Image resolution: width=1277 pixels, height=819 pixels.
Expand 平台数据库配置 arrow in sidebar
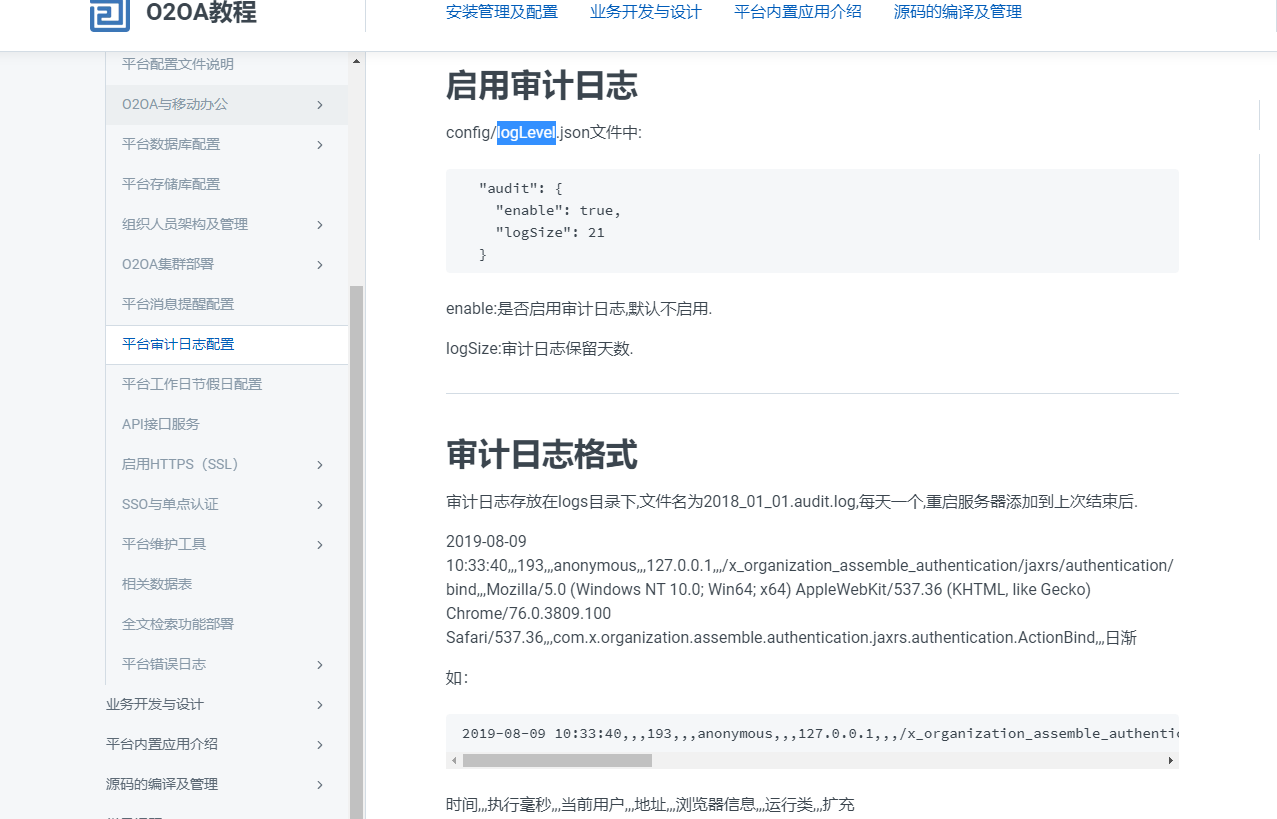coord(319,145)
